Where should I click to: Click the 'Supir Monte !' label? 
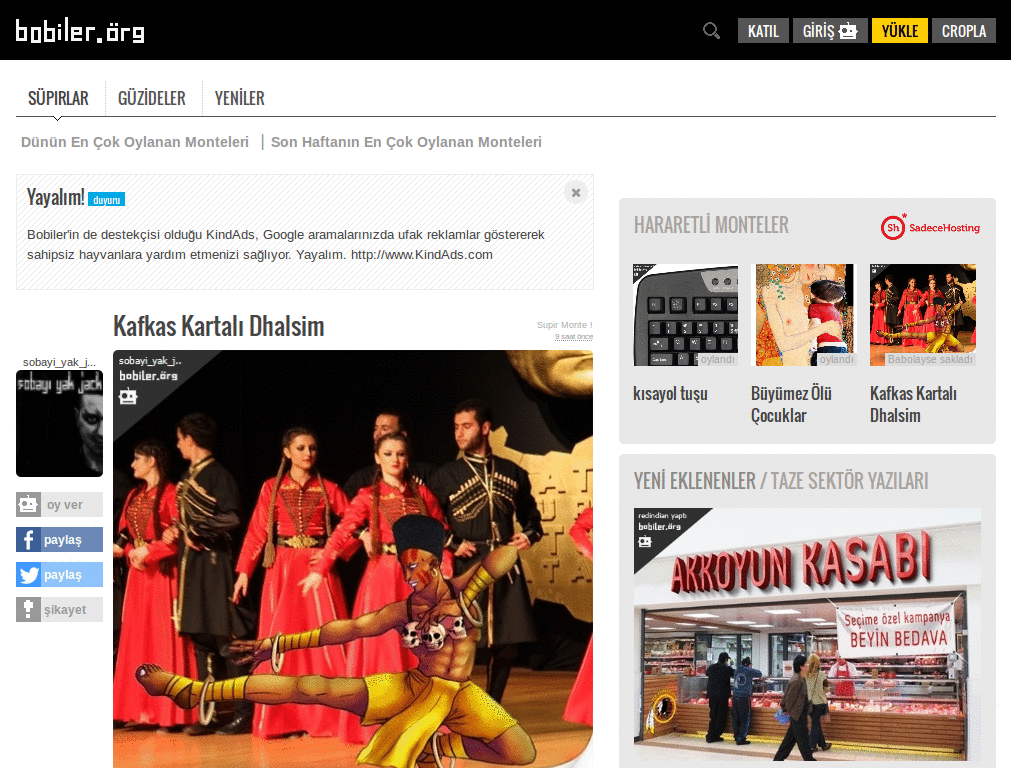[565, 325]
